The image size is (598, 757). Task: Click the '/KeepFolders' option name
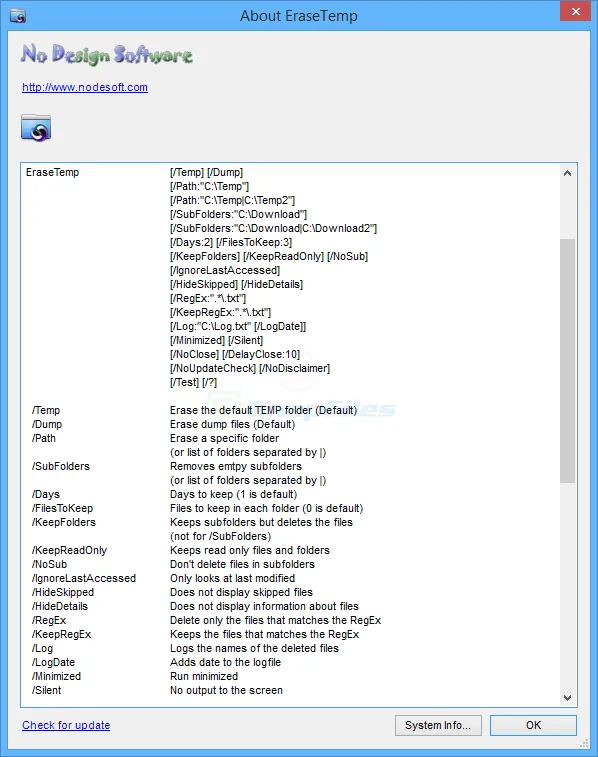click(x=64, y=522)
